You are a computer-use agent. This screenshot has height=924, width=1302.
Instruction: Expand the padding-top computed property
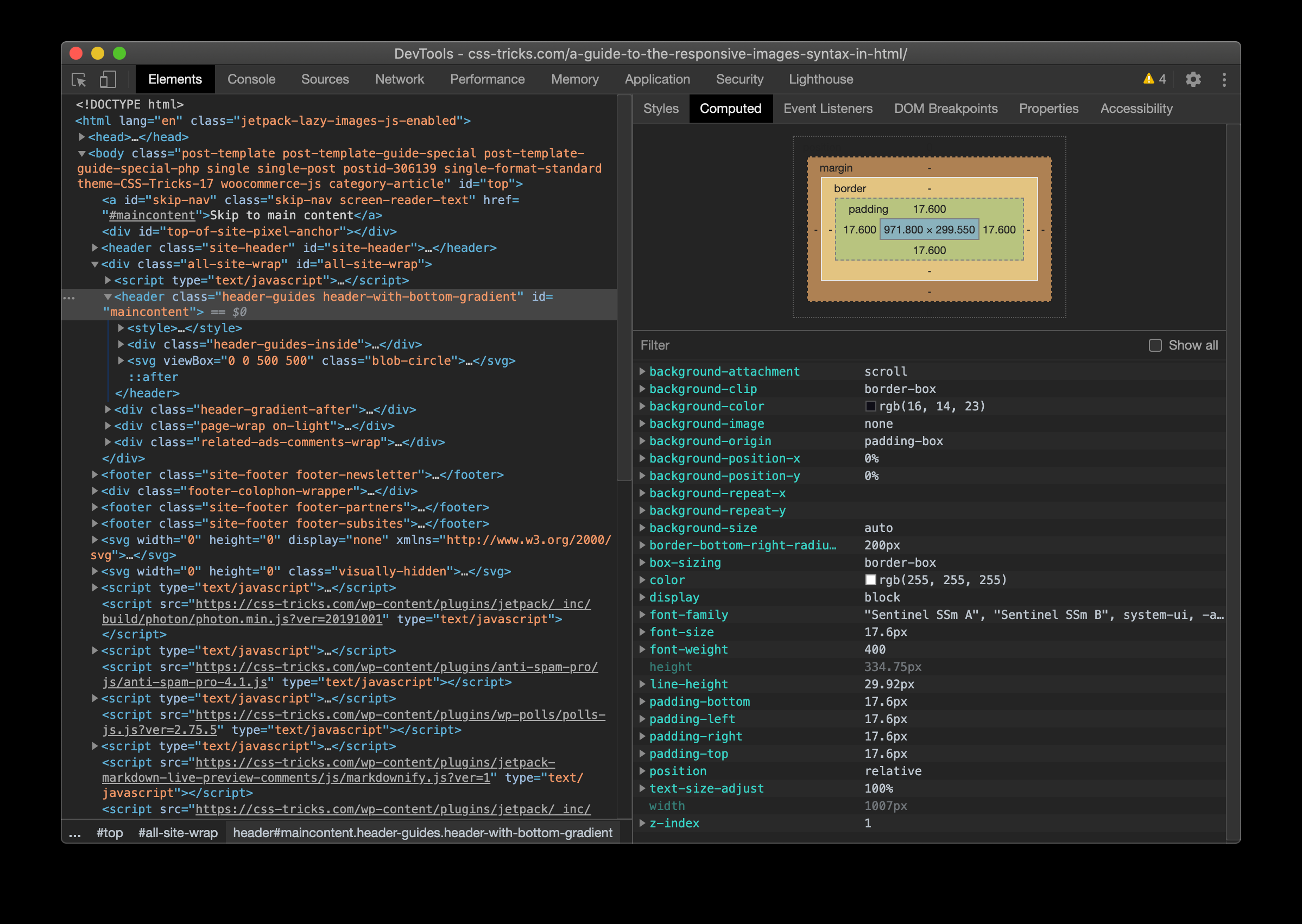pyautogui.click(x=642, y=754)
